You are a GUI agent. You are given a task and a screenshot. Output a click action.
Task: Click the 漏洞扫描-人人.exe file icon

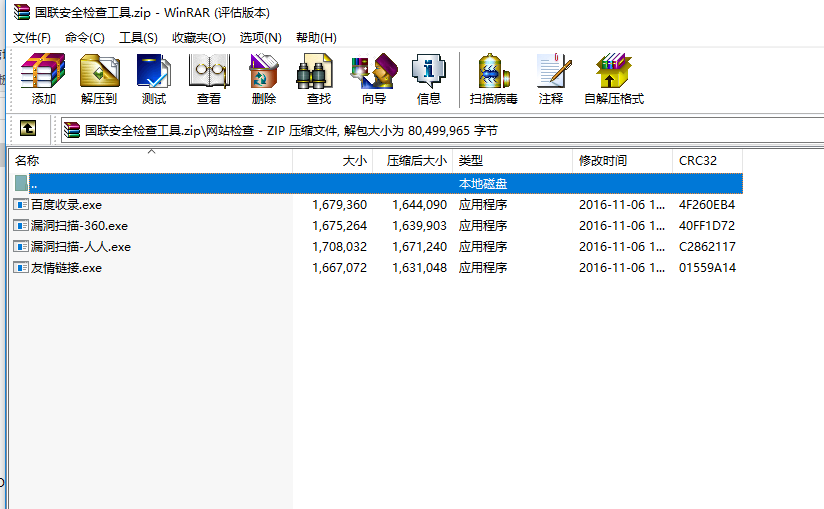coord(20,246)
